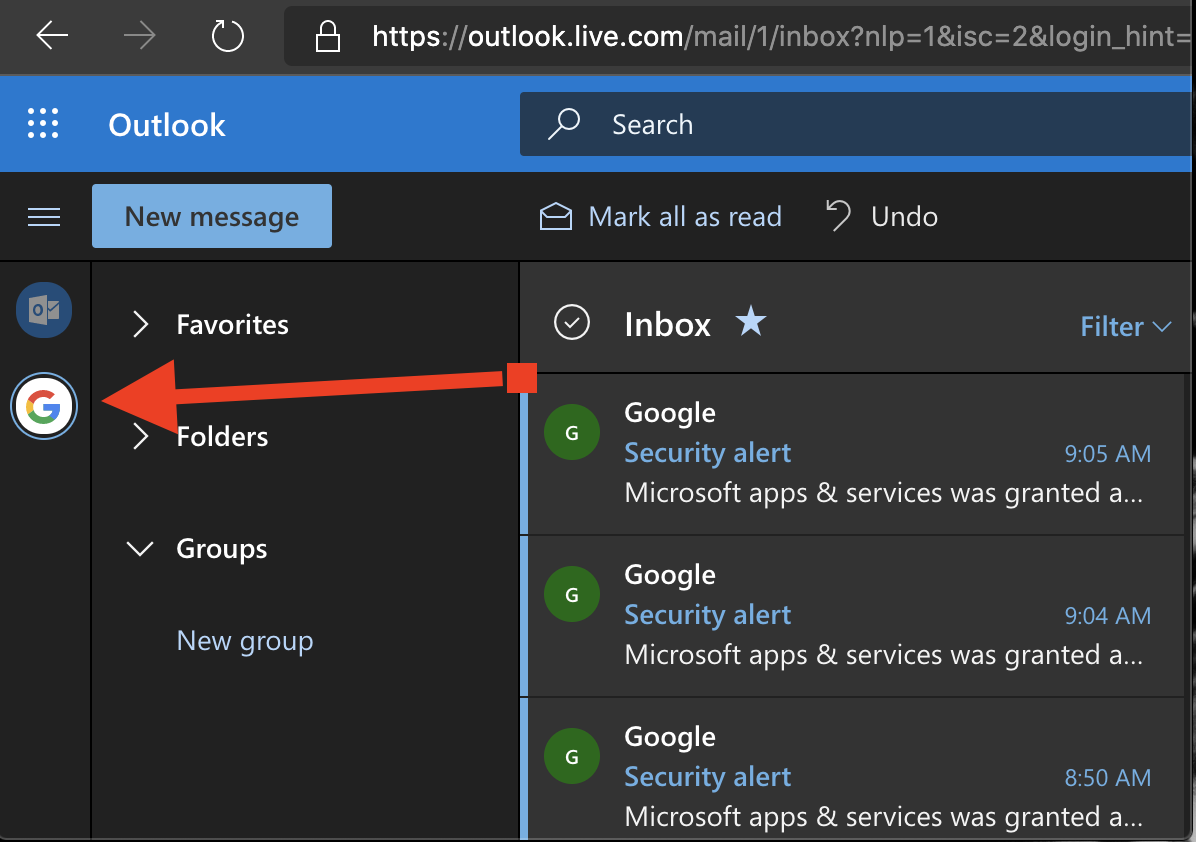Click inside the browser address bar
This screenshot has height=842, width=1196.
point(700,36)
